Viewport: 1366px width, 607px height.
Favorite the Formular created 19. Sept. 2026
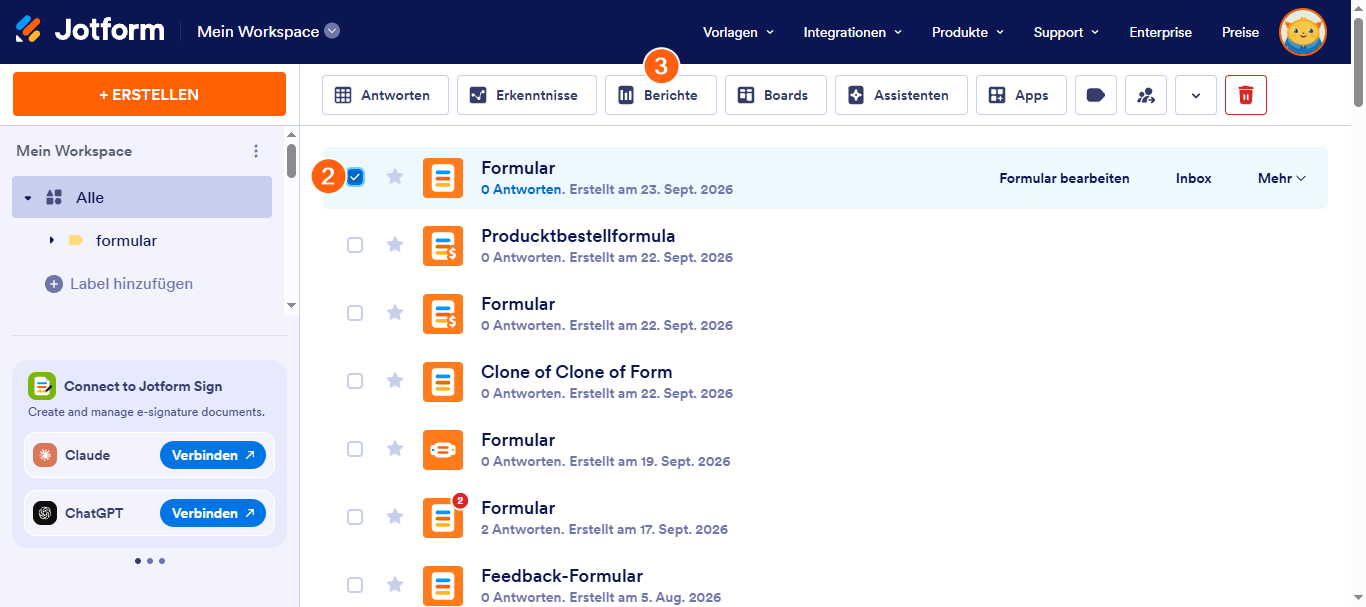(x=395, y=449)
